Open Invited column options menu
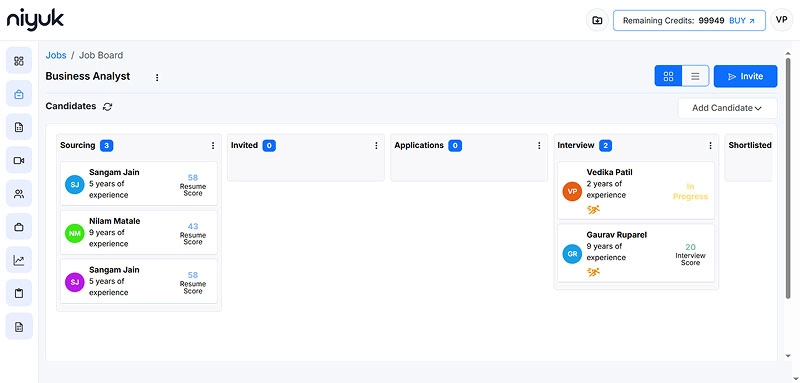Image resolution: width=800 pixels, height=383 pixels. point(376,146)
